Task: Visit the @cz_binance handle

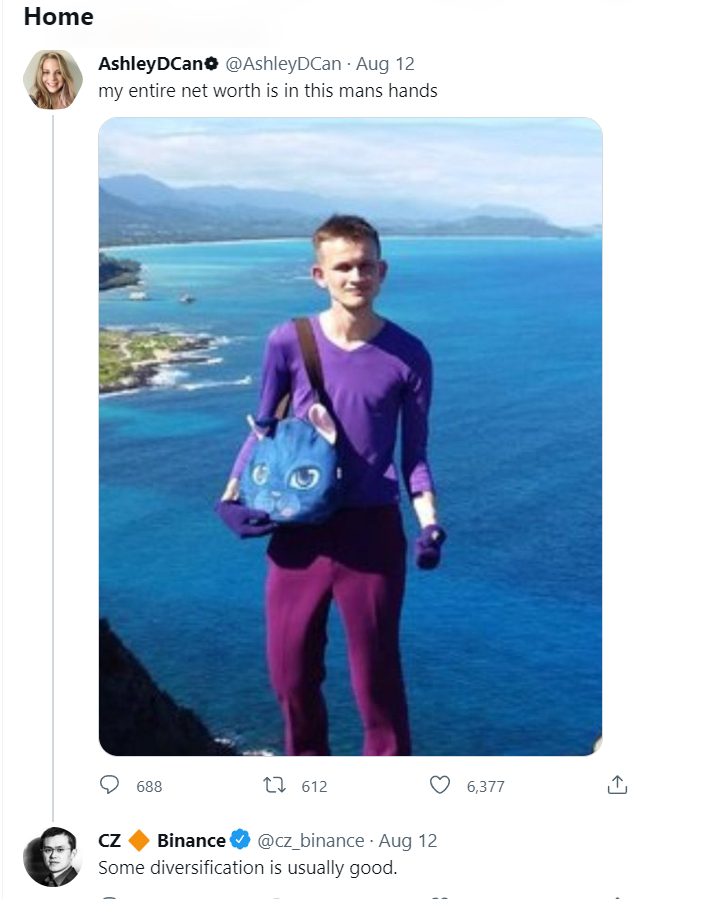Action: point(311,841)
